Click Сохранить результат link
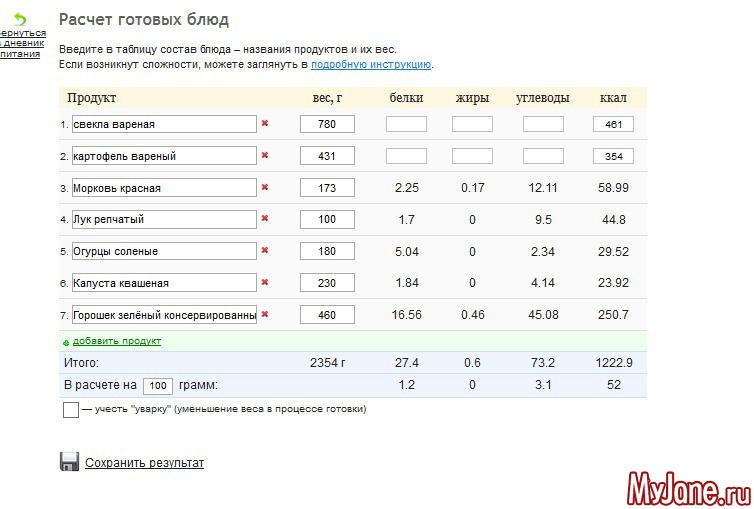The width and height of the screenshot is (754, 509). (x=144, y=463)
